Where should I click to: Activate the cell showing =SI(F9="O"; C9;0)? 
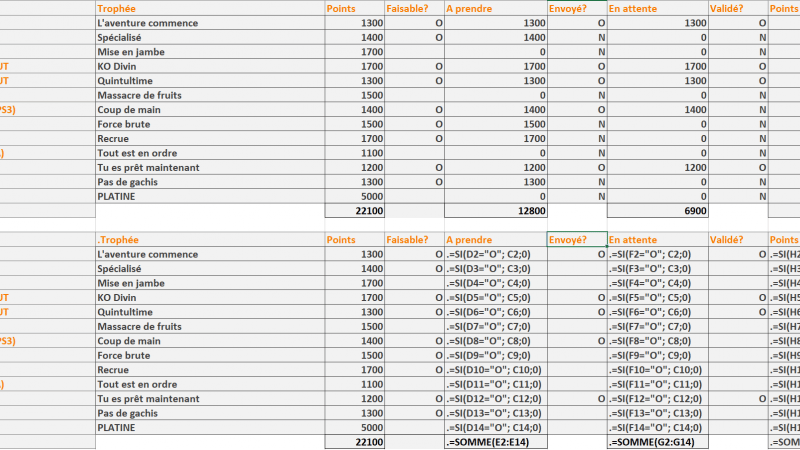click(x=658, y=355)
